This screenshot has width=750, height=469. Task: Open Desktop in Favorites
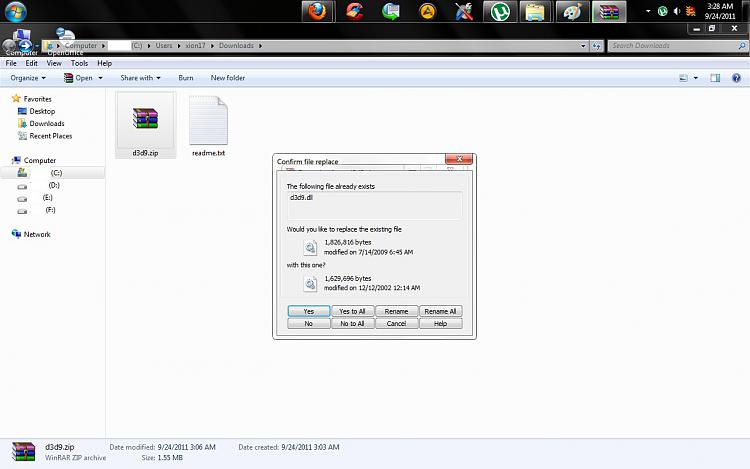click(42, 111)
